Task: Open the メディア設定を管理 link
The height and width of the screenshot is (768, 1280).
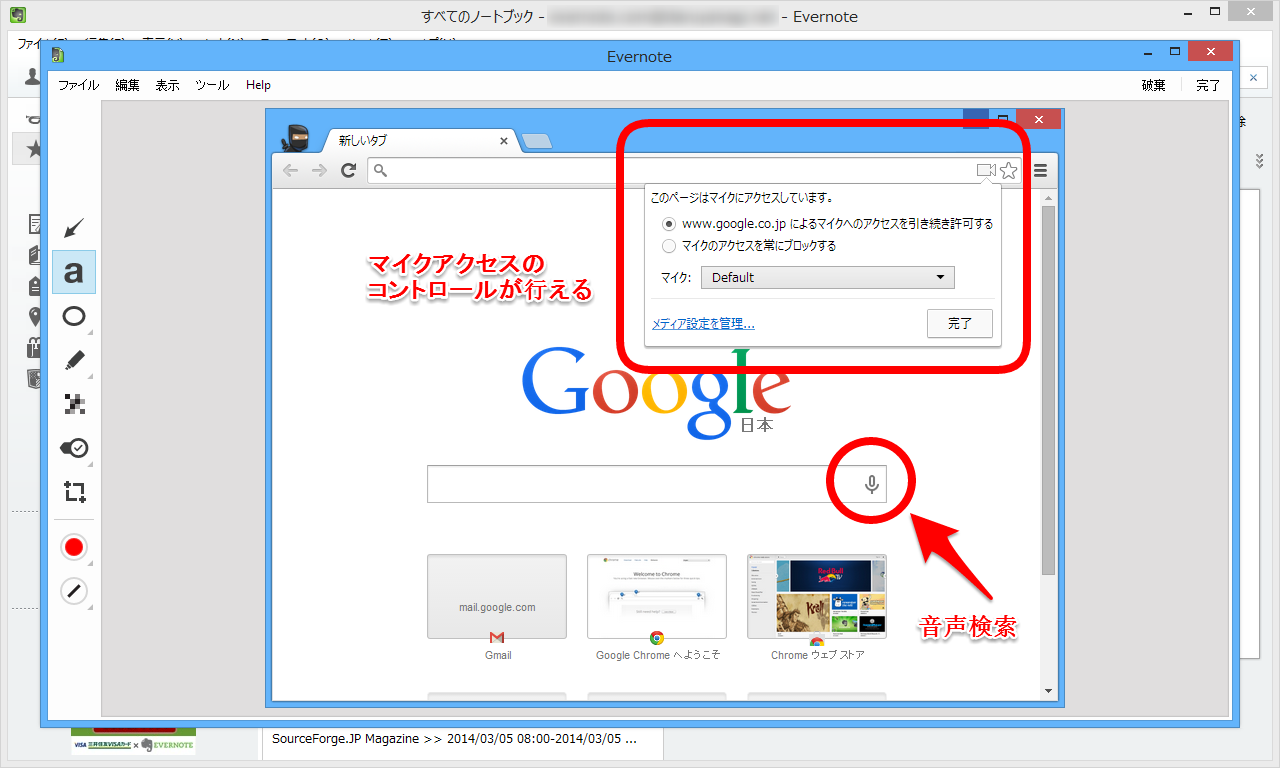Action: click(x=702, y=323)
